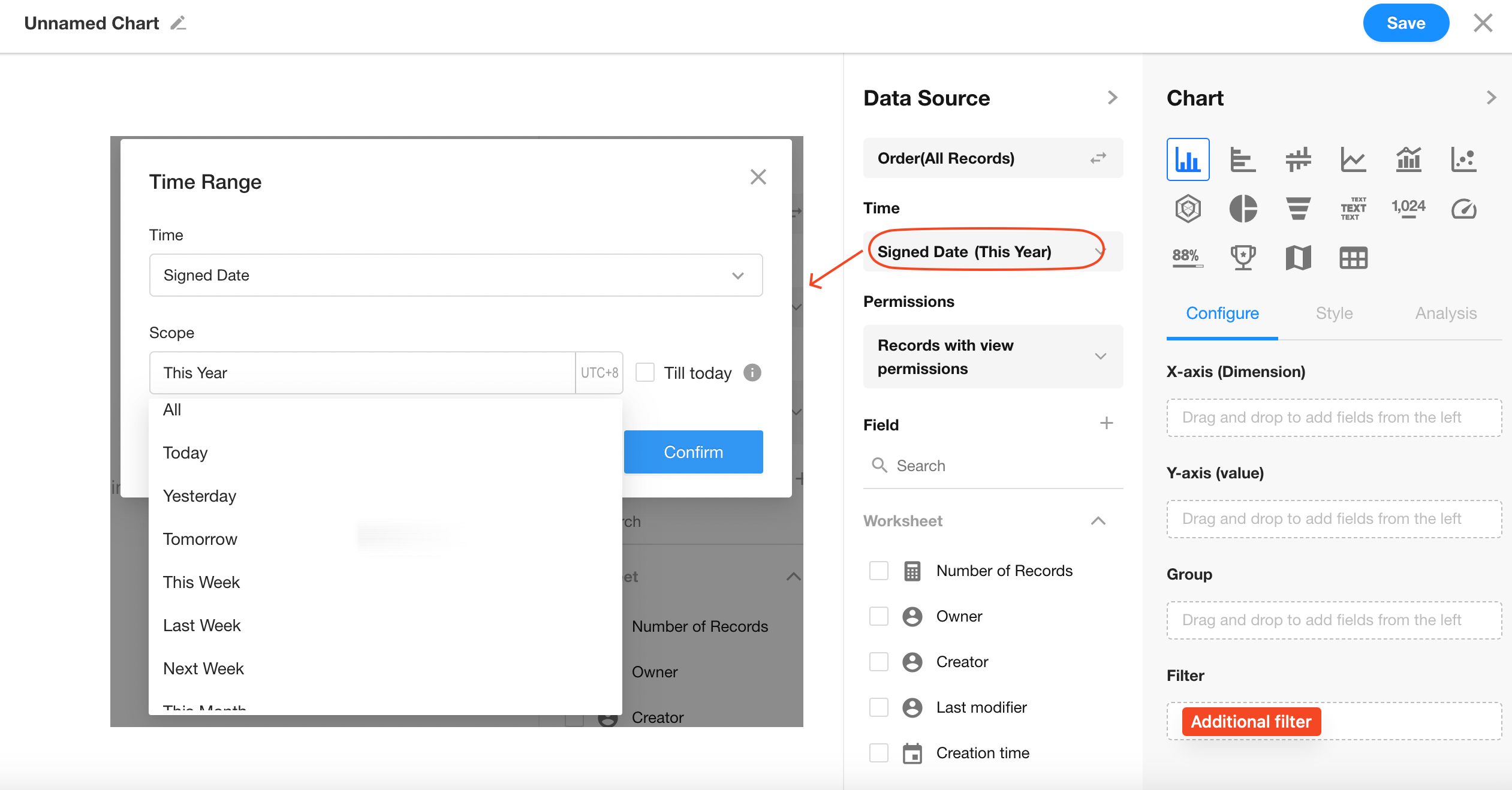Image resolution: width=1512 pixels, height=790 pixels.
Task: Enable the Till today checkbox
Action: pyautogui.click(x=645, y=372)
